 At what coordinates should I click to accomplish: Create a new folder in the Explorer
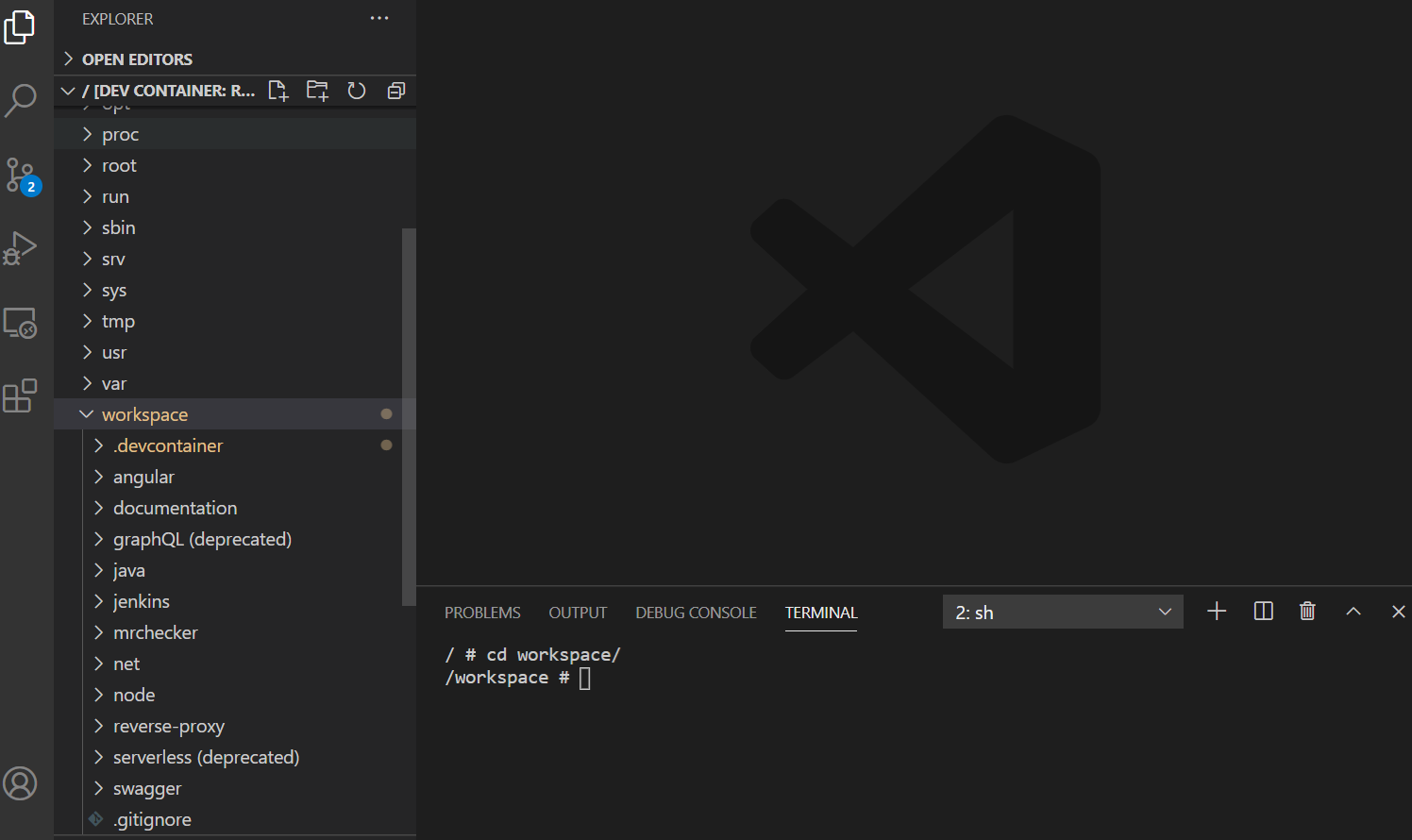point(317,90)
